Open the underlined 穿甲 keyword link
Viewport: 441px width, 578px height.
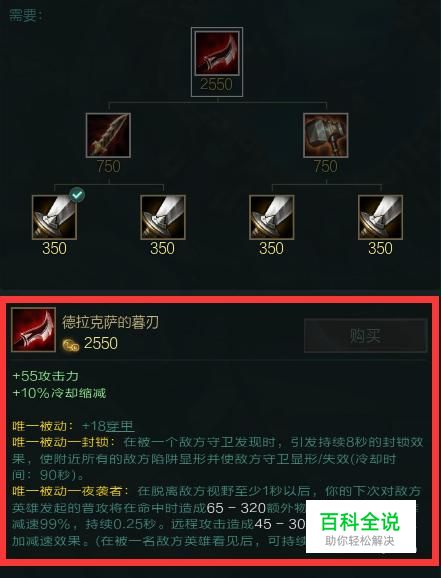point(119,426)
